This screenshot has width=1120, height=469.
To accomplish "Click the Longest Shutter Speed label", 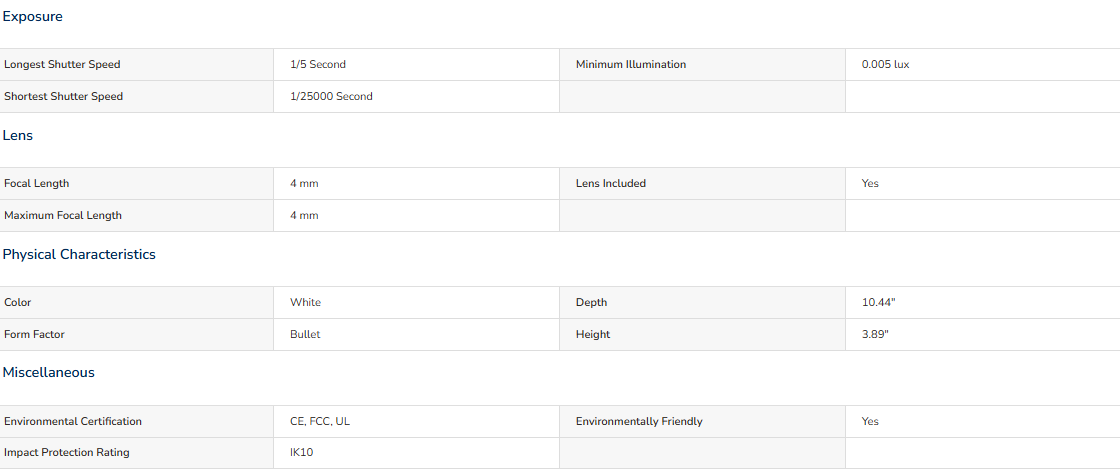I will coord(62,64).
